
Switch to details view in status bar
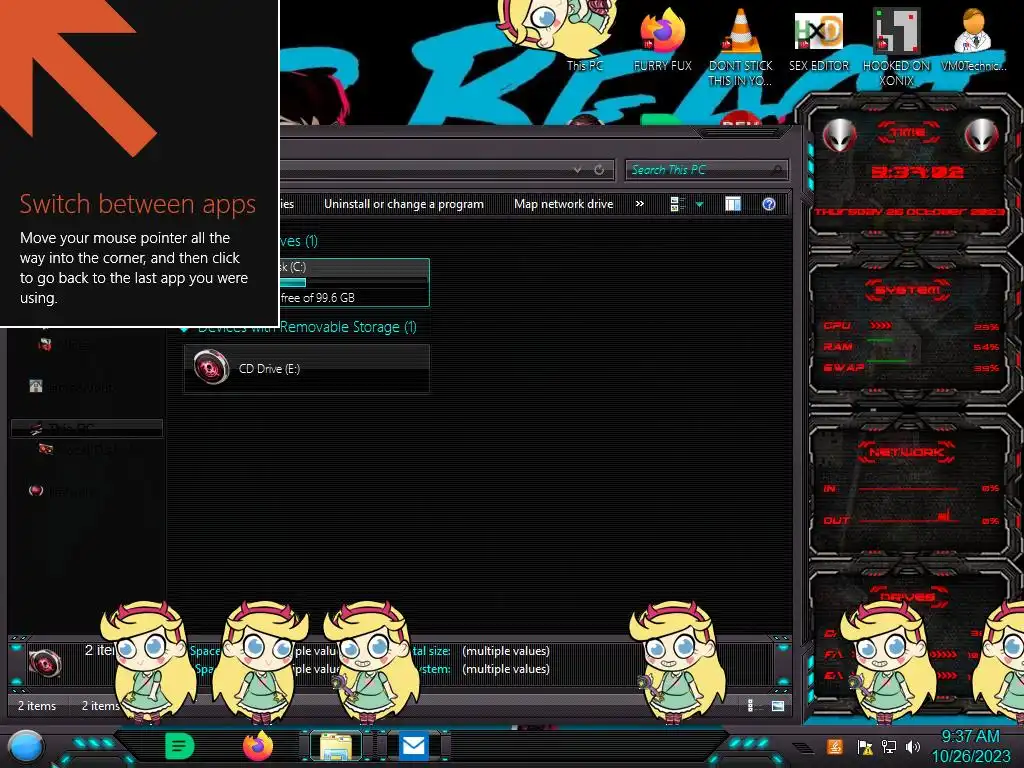tap(750, 705)
